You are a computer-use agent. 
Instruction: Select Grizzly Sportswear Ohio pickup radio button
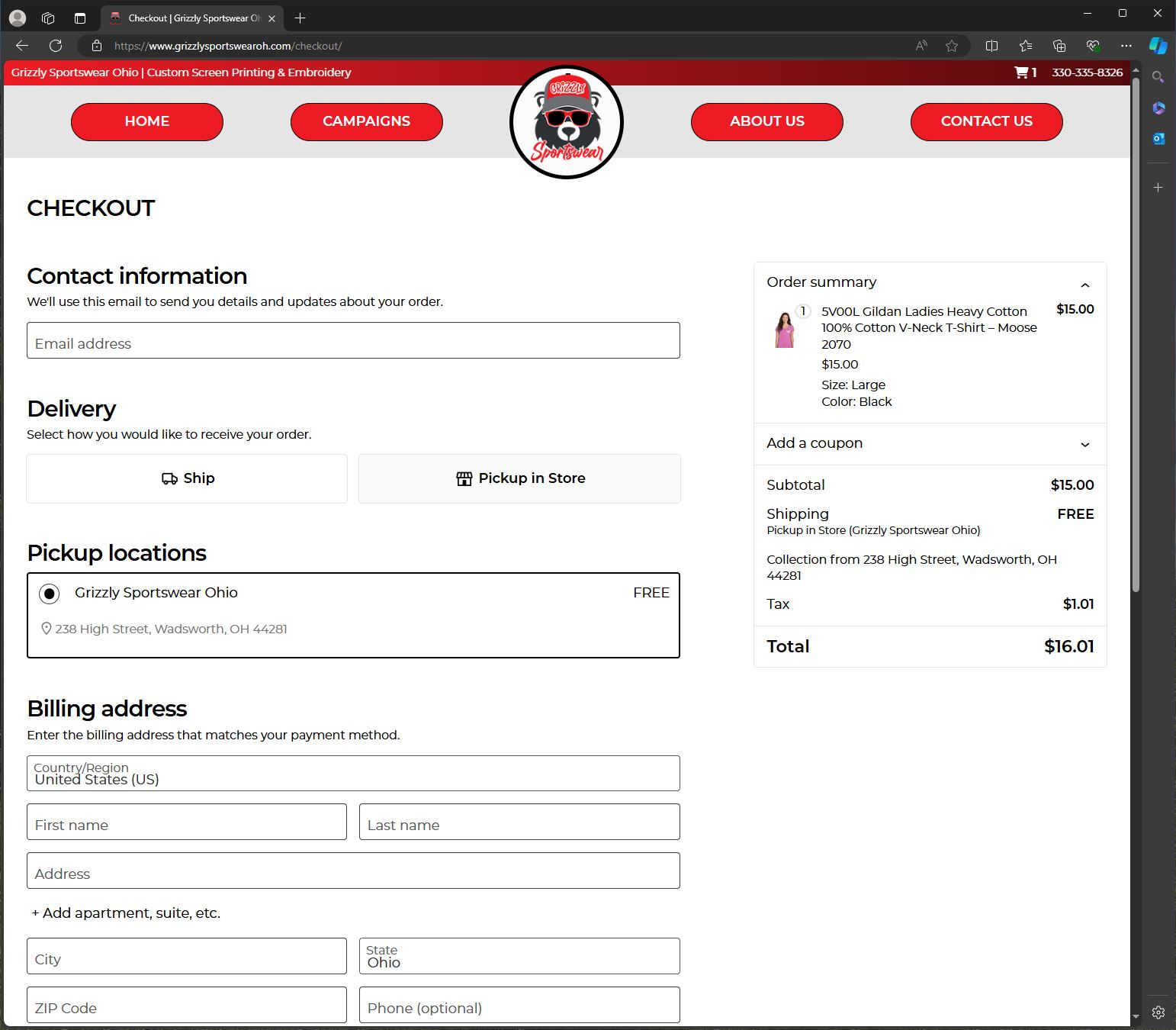(50, 594)
